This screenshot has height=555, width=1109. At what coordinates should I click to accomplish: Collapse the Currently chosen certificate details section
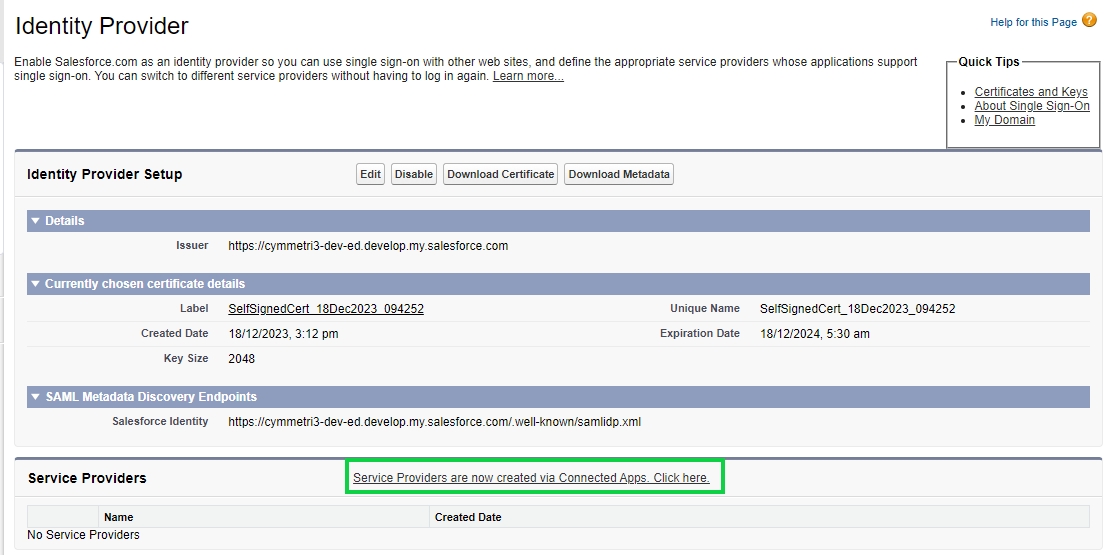[36, 284]
